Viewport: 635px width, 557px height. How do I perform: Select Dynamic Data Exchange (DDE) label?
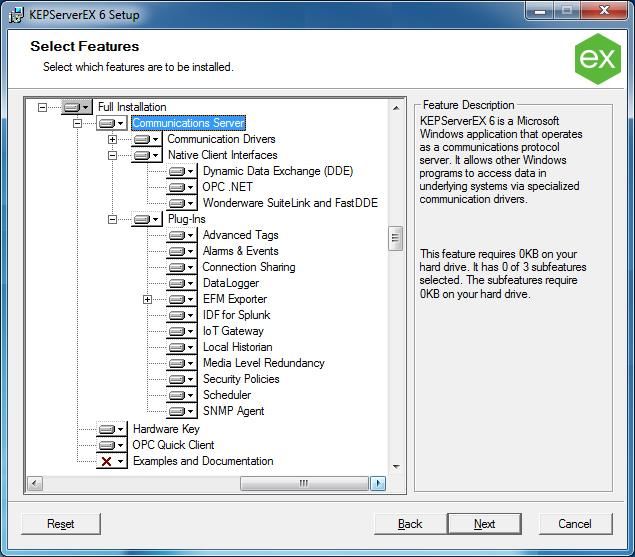click(278, 171)
